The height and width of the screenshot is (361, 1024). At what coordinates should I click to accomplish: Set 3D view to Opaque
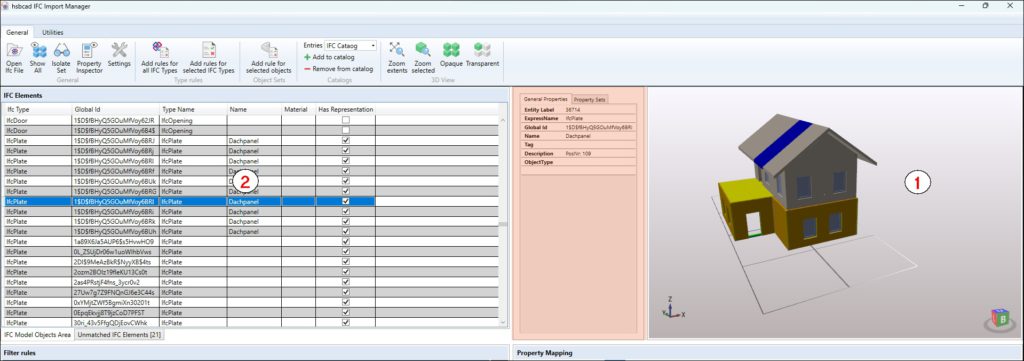(451, 55)
